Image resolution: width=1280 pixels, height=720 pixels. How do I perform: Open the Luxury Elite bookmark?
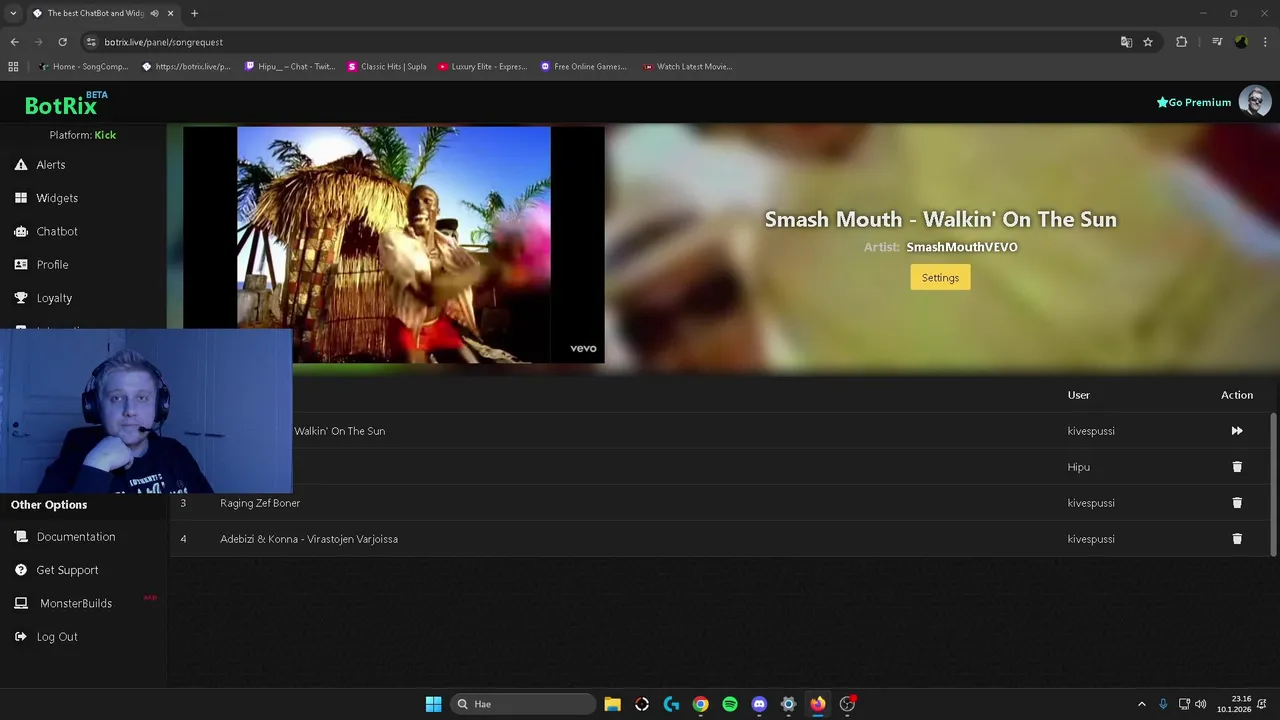click(482, 67)
